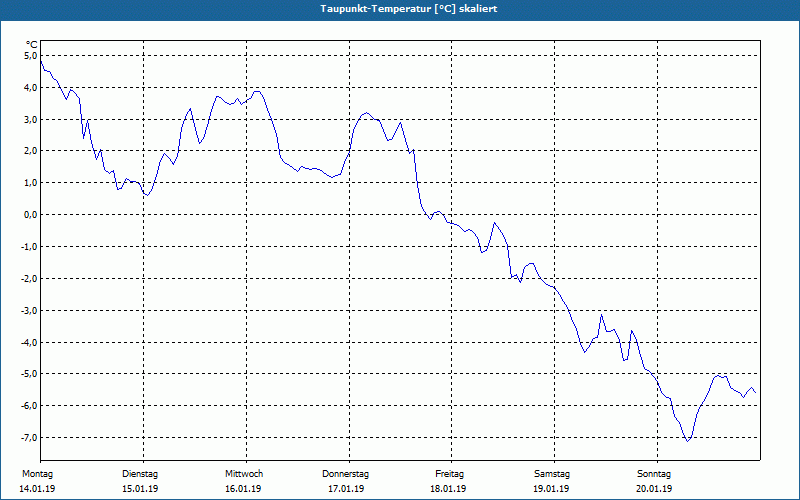Click the 5,0 y-axis value
Image resolution: width=800 pixels, height=500 pixels.
(x=31, y=55)
